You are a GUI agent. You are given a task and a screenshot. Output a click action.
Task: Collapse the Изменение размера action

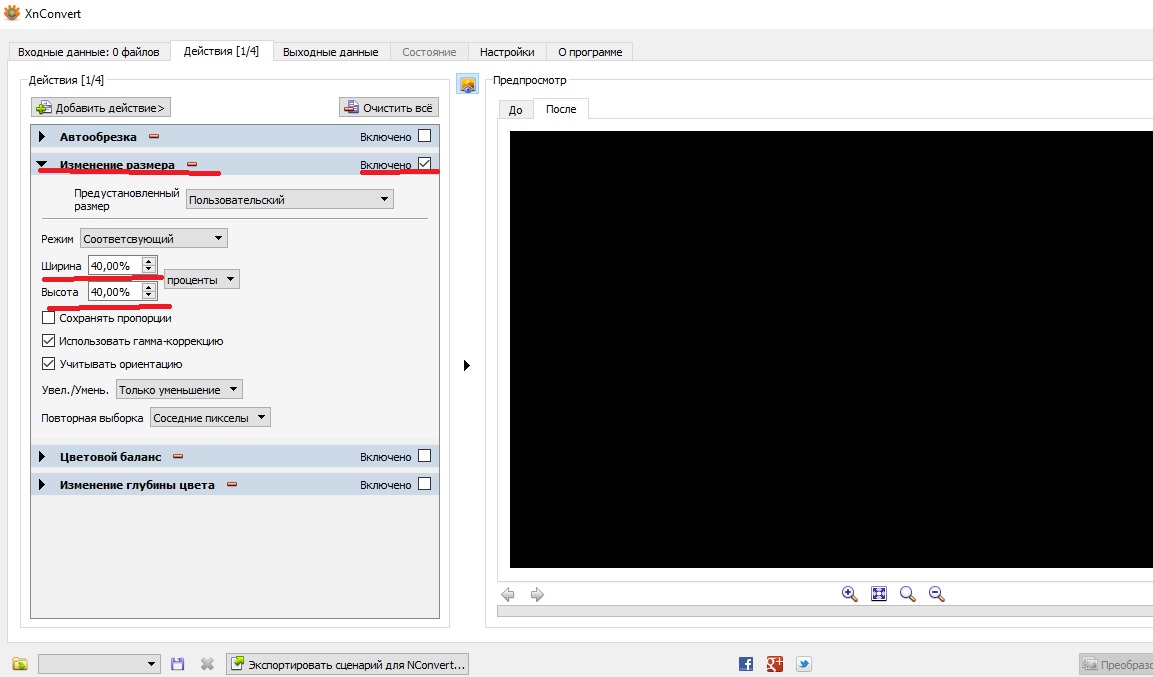click(42, 165)
